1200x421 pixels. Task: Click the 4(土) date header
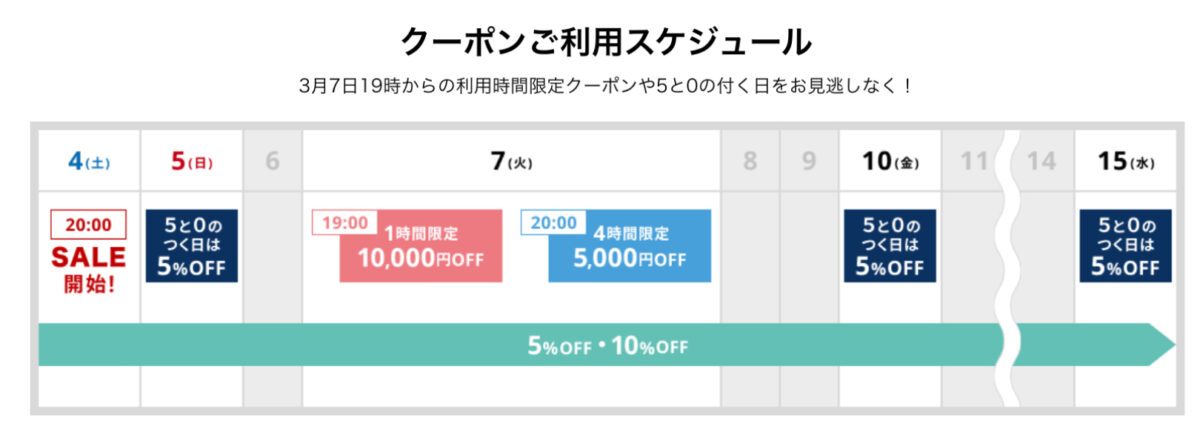tap(89, 161)
